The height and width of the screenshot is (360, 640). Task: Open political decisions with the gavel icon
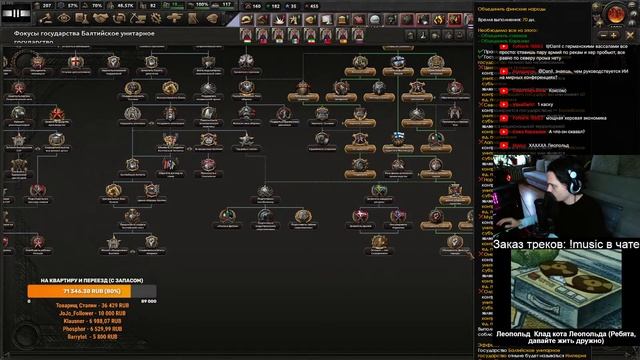tap(46, 18)
